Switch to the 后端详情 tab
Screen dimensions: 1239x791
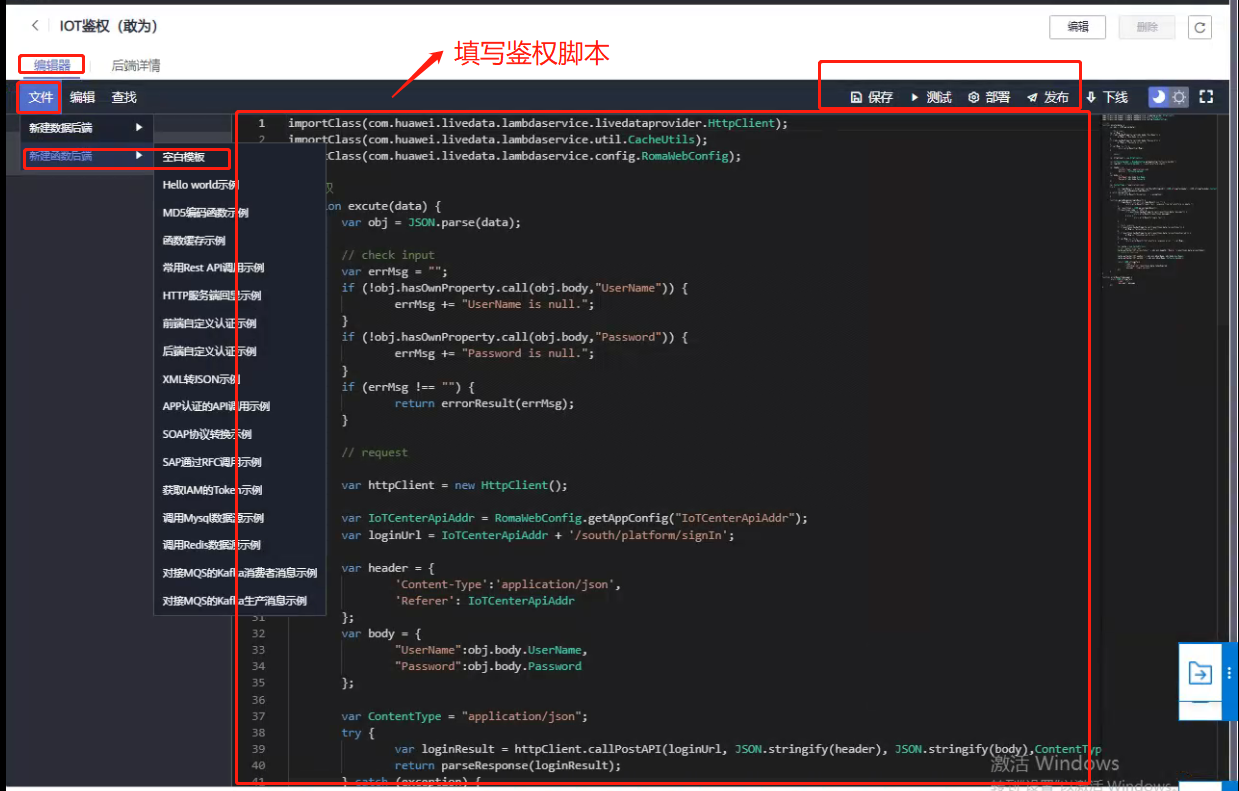point(136,66)
